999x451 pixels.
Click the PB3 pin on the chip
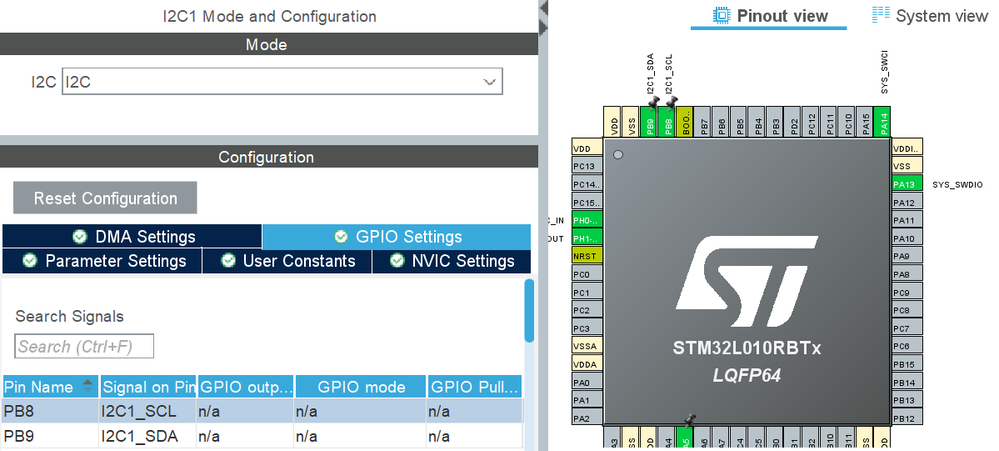click(775, 122)
